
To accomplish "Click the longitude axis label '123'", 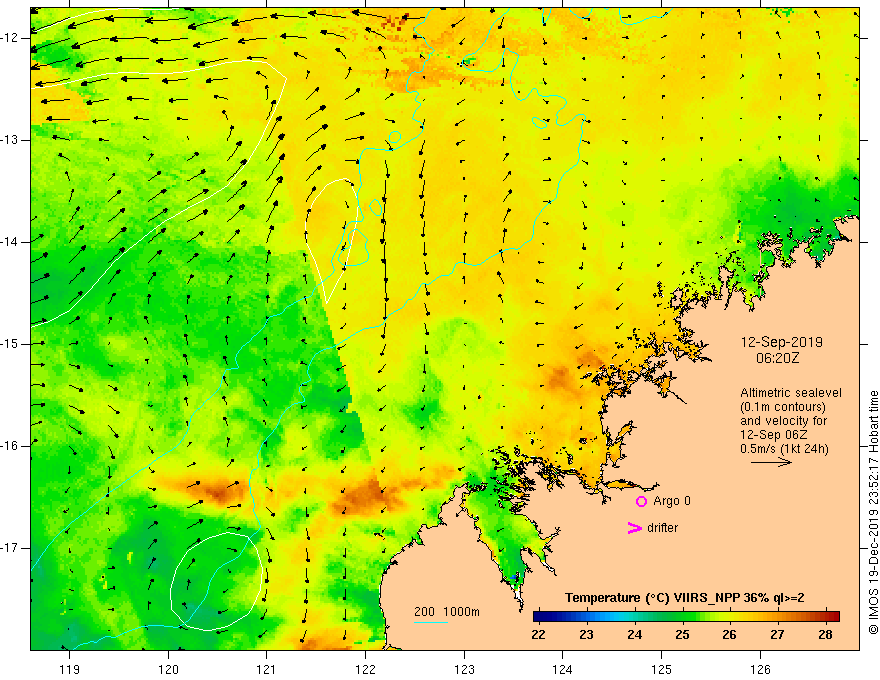I will coord(464,669).
